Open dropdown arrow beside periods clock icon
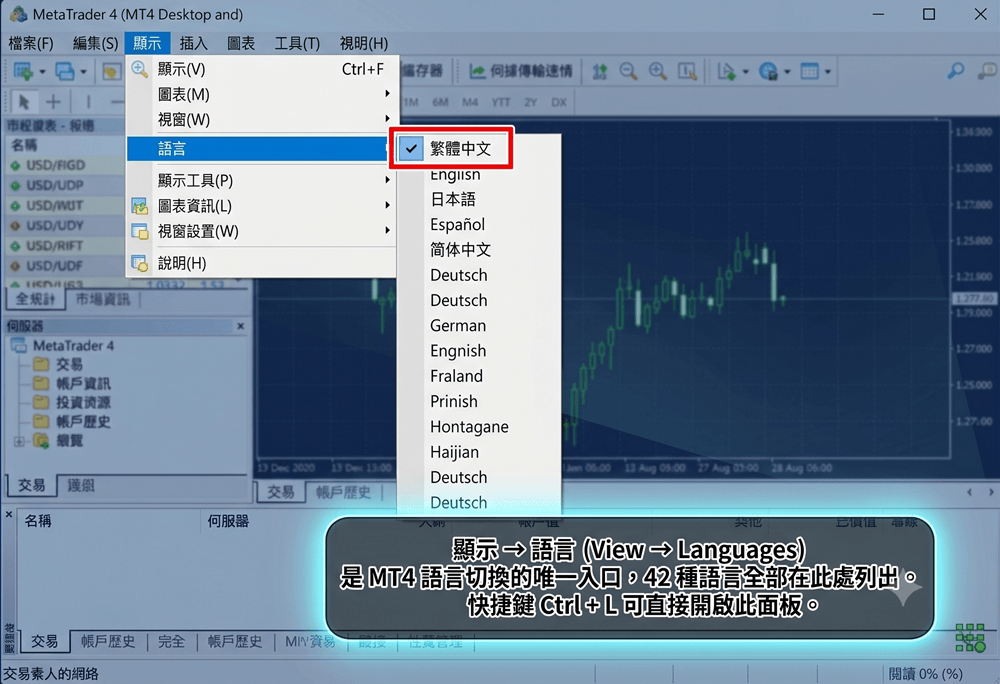This screenshot has width=1000, height=684. [x=787, y=71]
